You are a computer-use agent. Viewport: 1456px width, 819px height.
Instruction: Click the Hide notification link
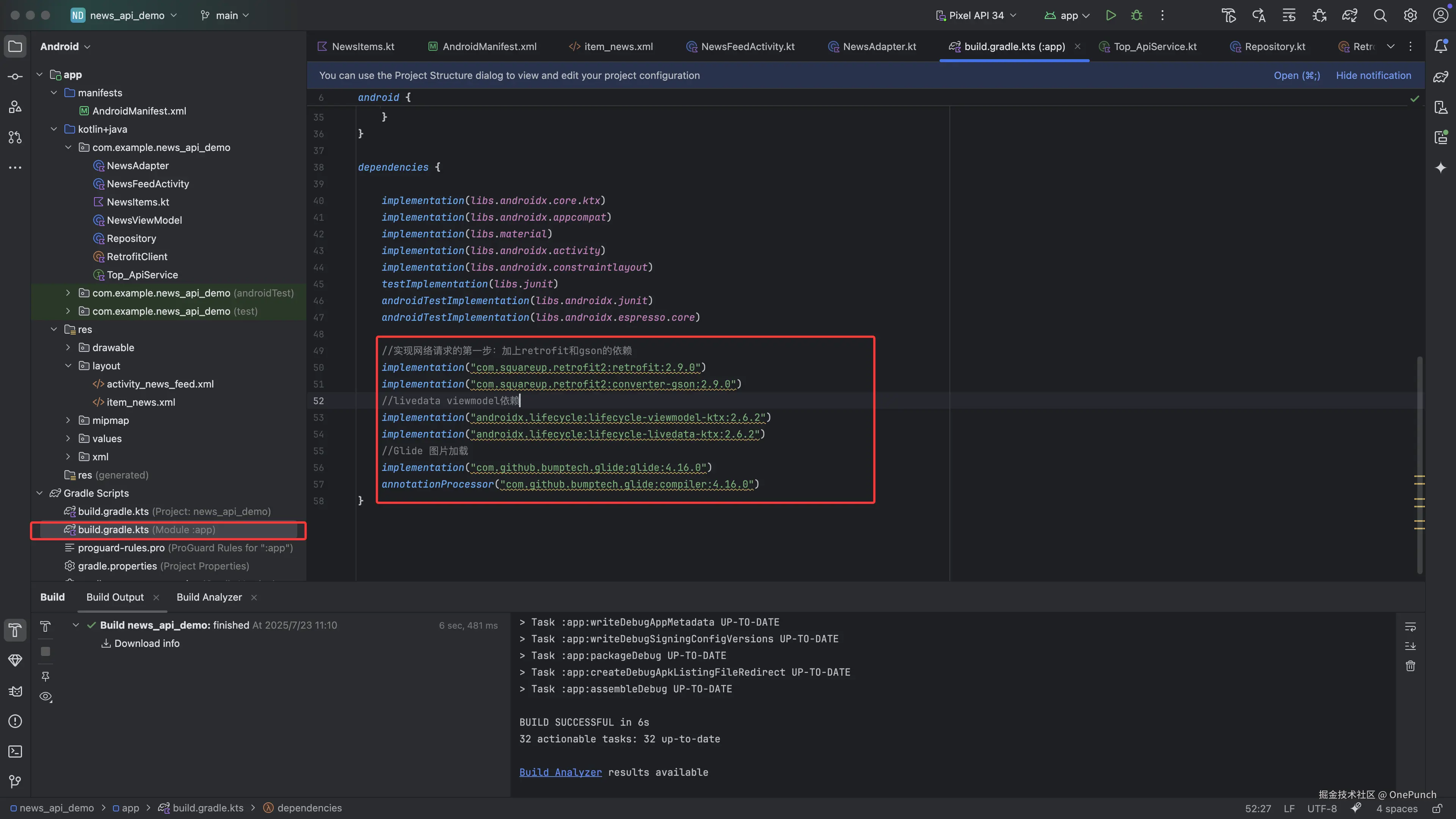1373,75
